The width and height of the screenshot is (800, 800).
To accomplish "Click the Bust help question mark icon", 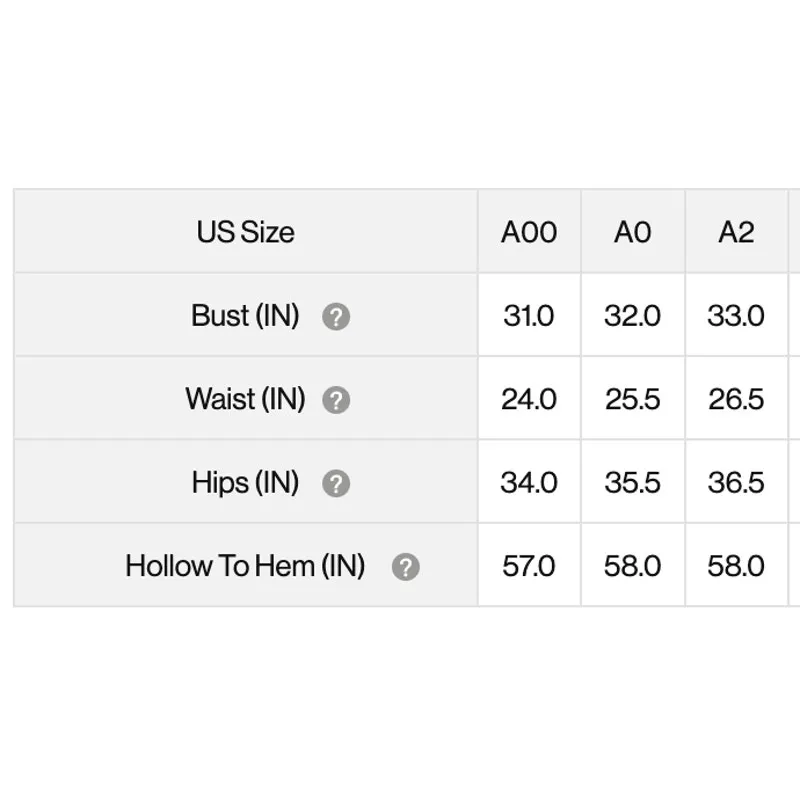I will click(x=336, y=317).
